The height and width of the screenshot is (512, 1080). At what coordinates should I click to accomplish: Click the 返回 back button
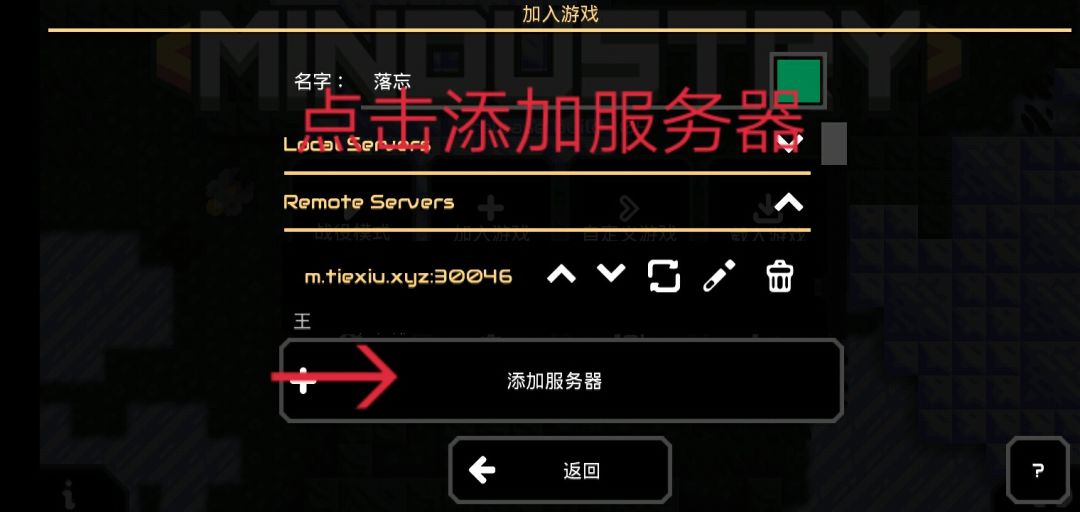[560, 471]
